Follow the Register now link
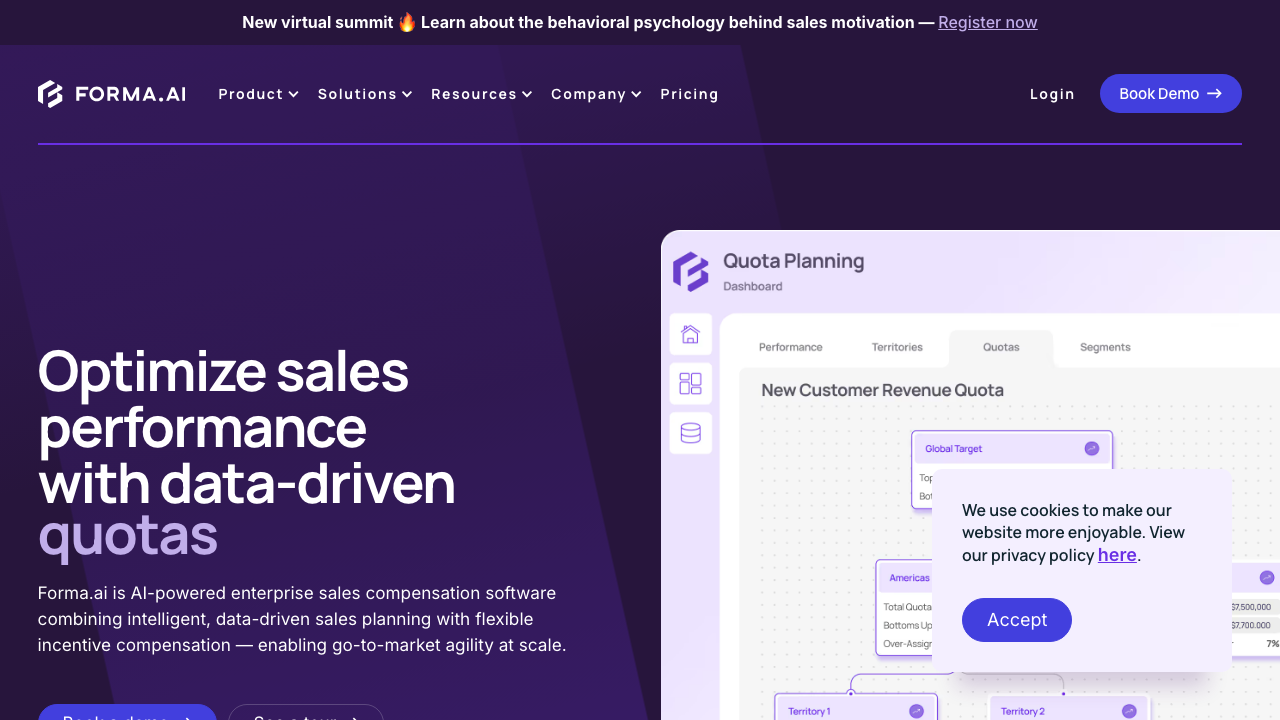1280x720 pixels. [987, 22]
